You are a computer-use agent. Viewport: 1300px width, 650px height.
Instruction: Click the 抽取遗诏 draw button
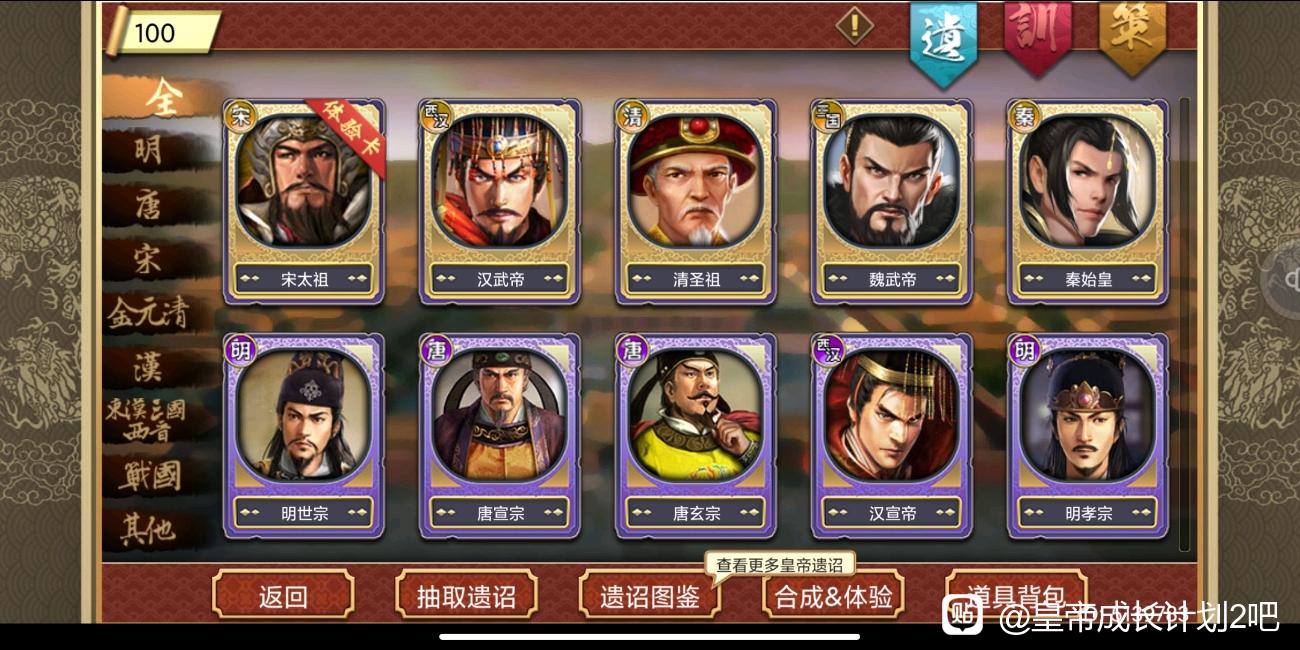pyautogui.click(x=466, y=596)
